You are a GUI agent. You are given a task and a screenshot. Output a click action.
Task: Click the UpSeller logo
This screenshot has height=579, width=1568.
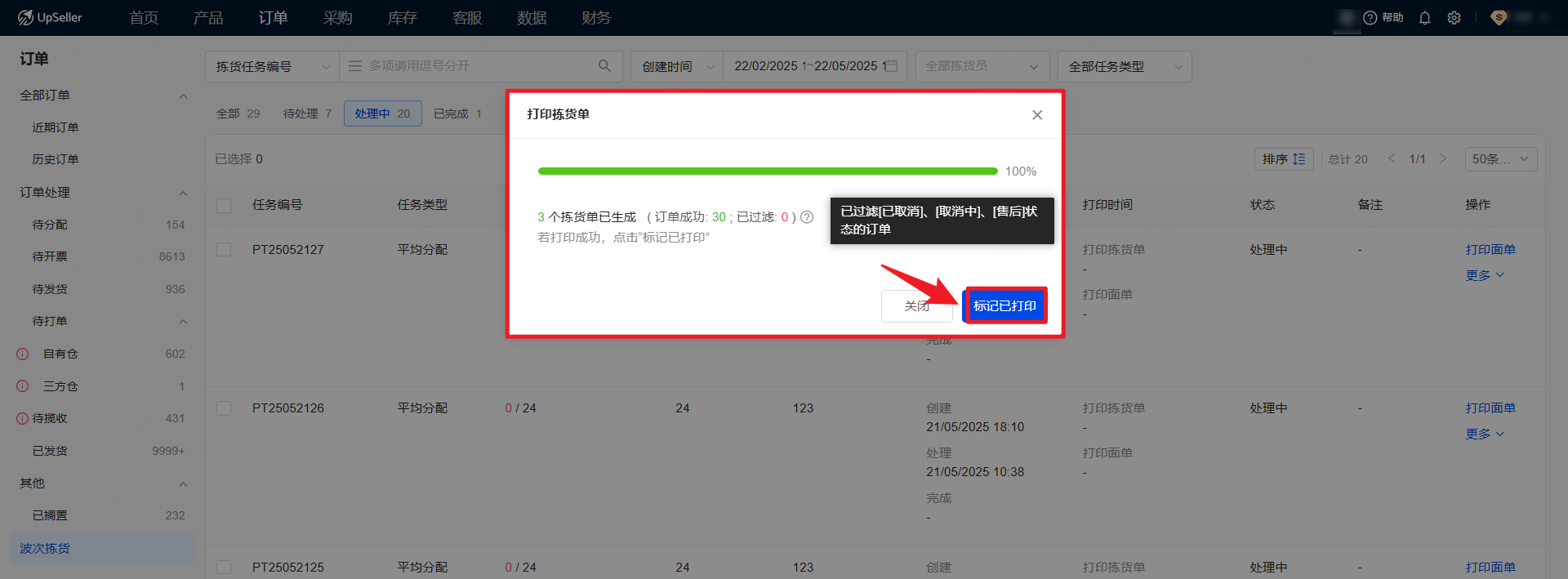(x=51, y=18)
